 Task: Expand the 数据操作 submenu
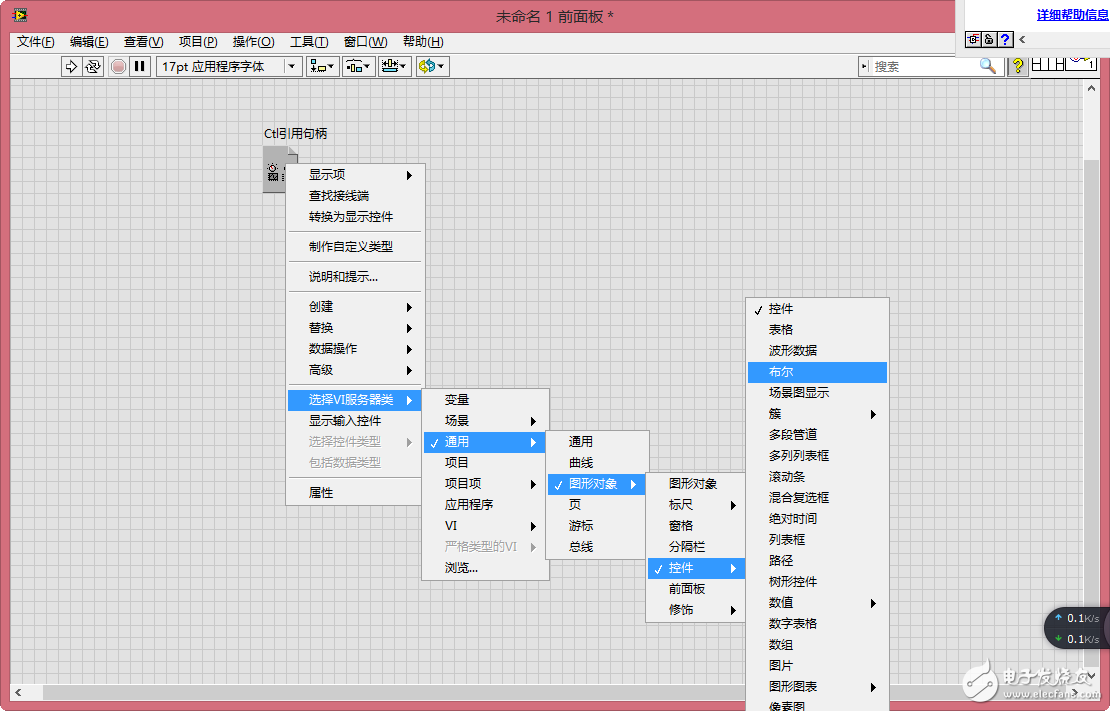[x=355, y=349]
